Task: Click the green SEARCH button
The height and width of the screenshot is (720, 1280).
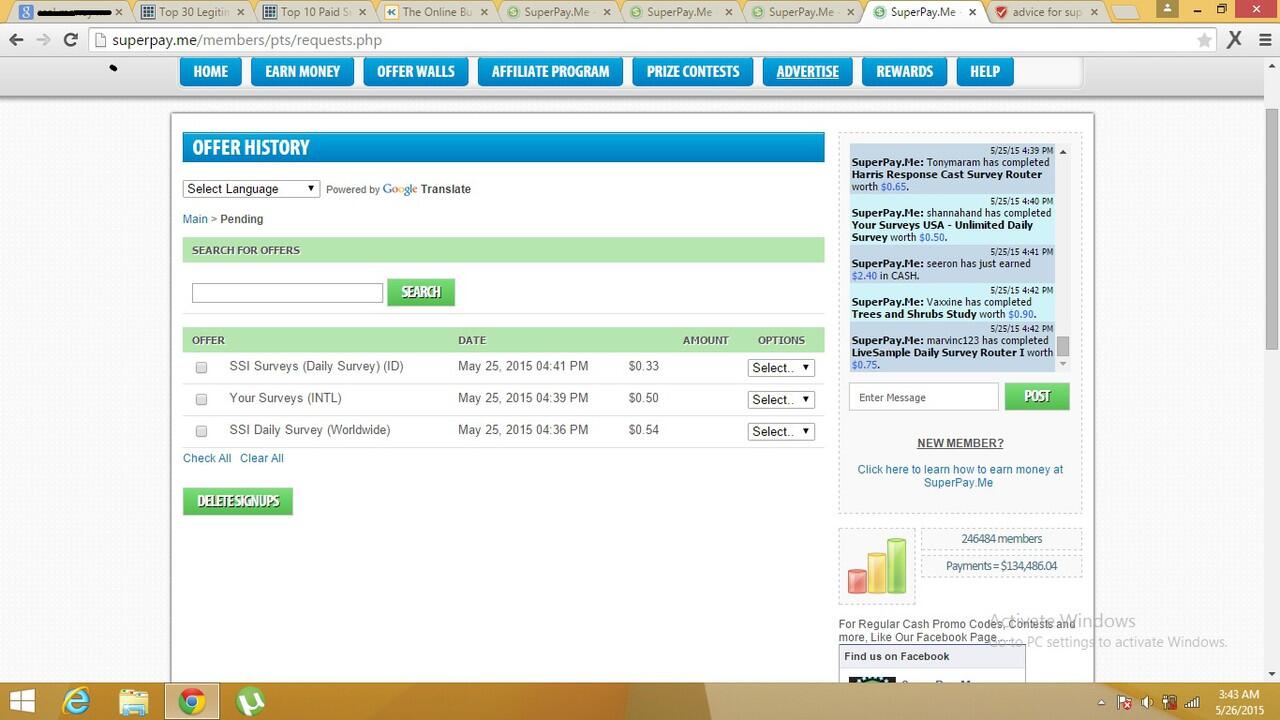Action: tap(421, 292)
